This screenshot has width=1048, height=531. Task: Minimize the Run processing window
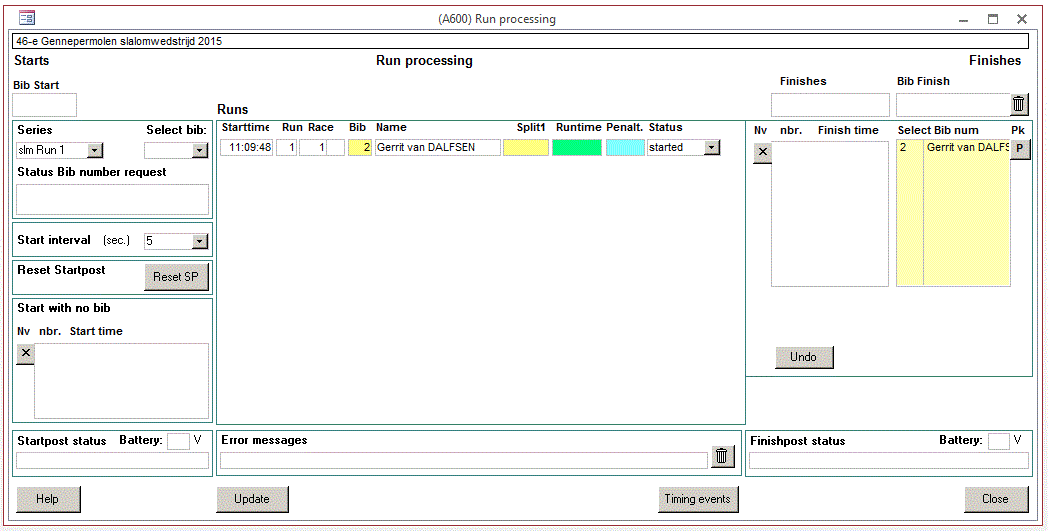(963, 19)
